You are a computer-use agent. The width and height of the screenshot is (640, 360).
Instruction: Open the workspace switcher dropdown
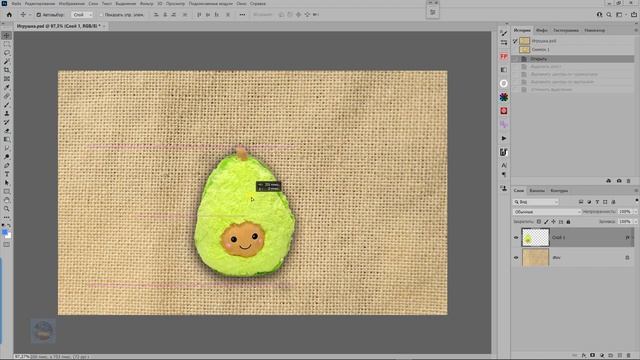(x=620, y=15)
